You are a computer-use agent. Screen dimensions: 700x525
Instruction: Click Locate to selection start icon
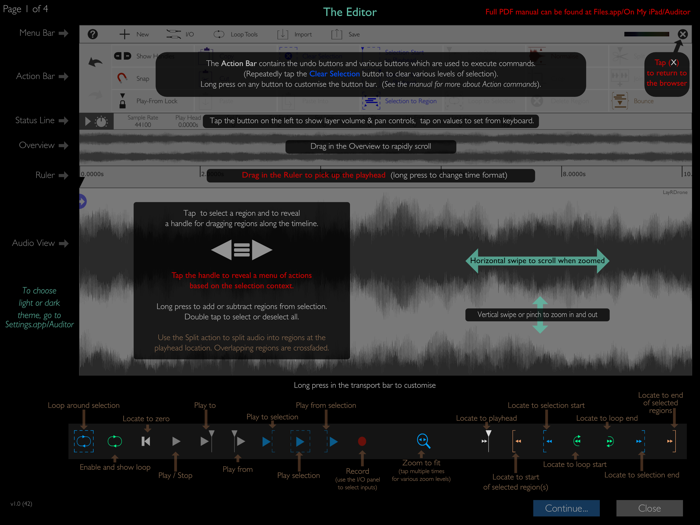pyautogui.click(x=548, y=442)
